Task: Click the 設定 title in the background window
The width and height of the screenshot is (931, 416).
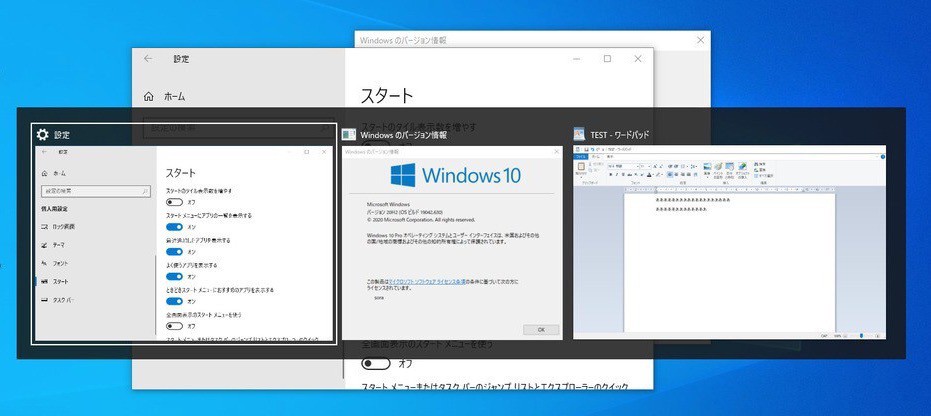Action: (181, 59)
